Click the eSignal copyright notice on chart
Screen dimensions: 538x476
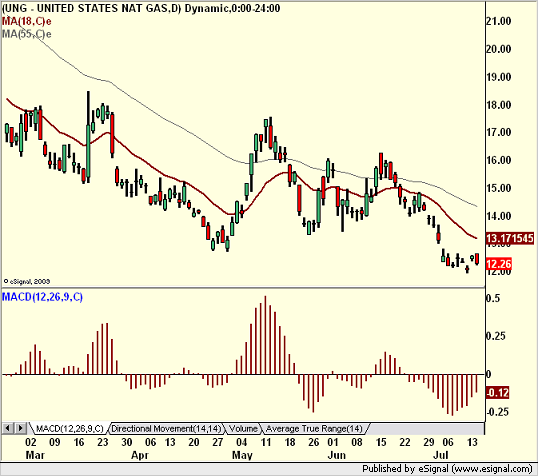[27, 281]
